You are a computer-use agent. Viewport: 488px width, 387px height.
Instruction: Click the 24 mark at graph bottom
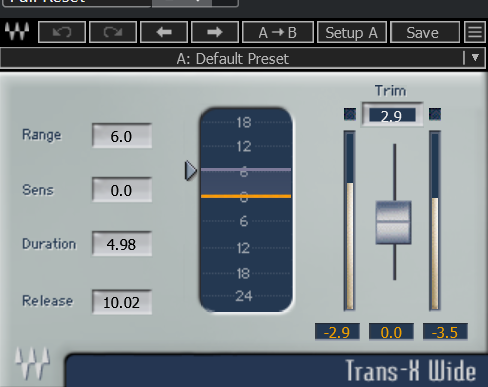[243, 296]
